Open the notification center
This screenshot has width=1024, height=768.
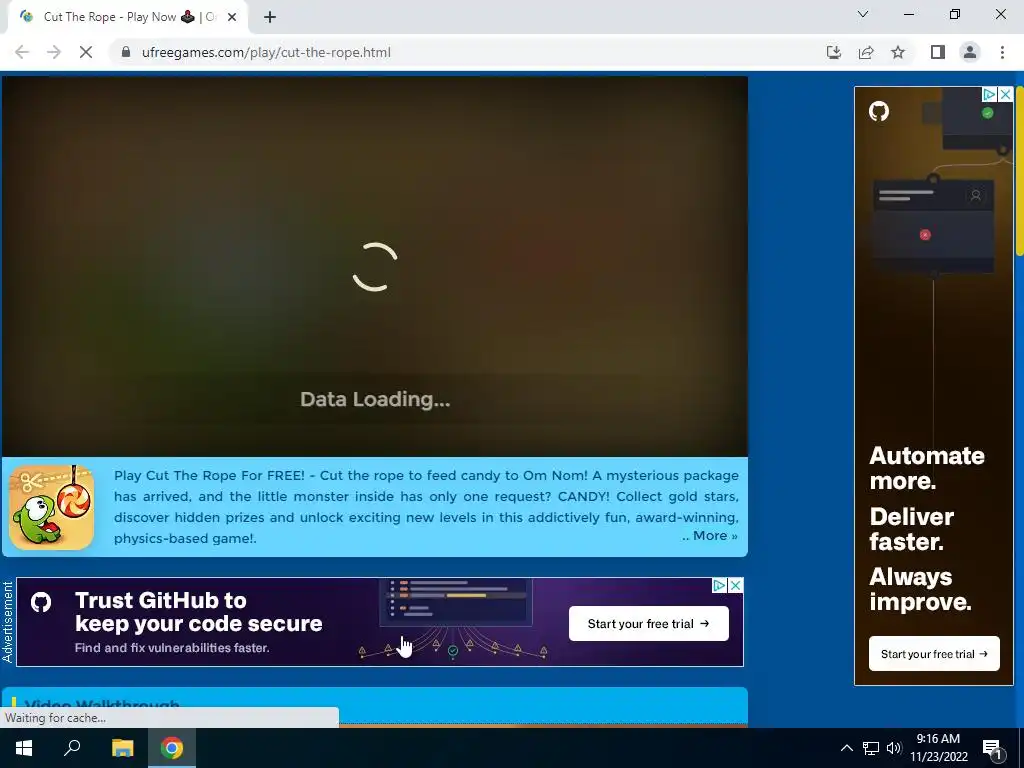click(x=992, y=748)
